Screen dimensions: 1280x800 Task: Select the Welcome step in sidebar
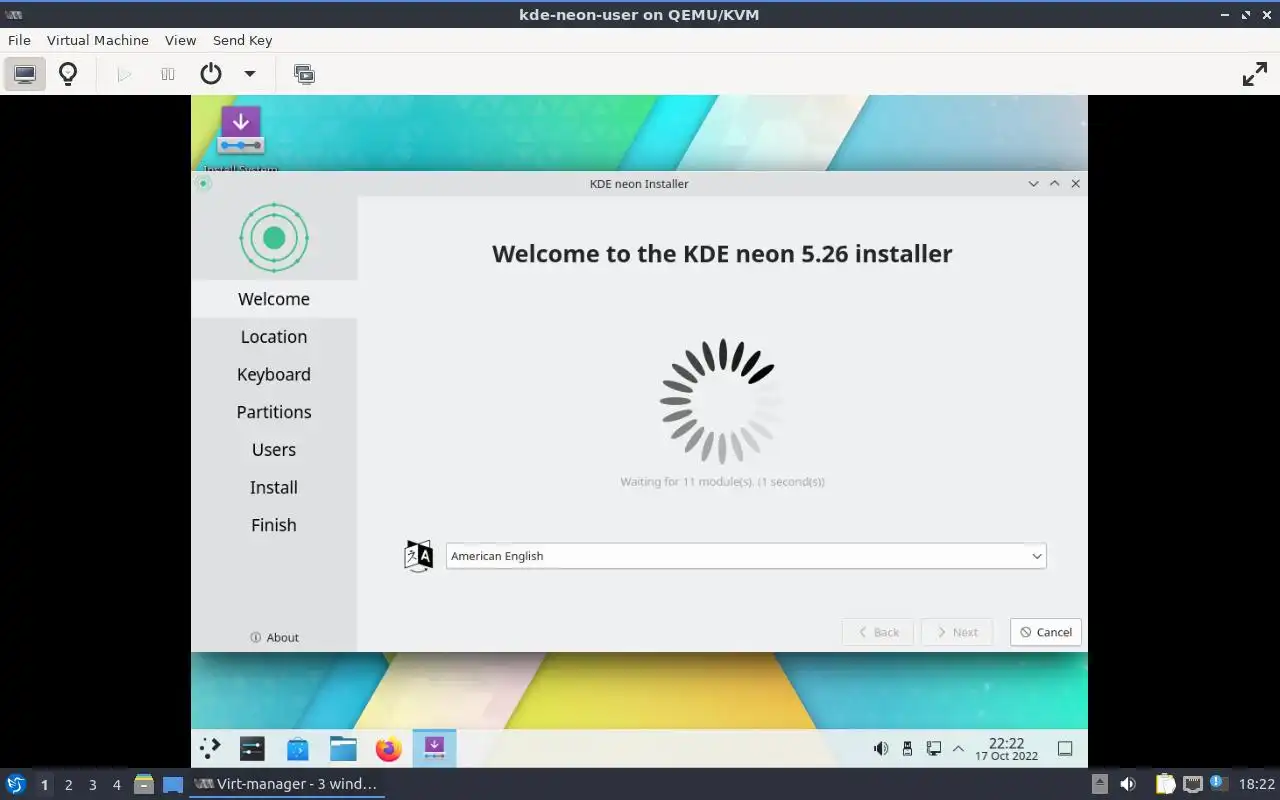pyautogui.click(x=274, y=299)
